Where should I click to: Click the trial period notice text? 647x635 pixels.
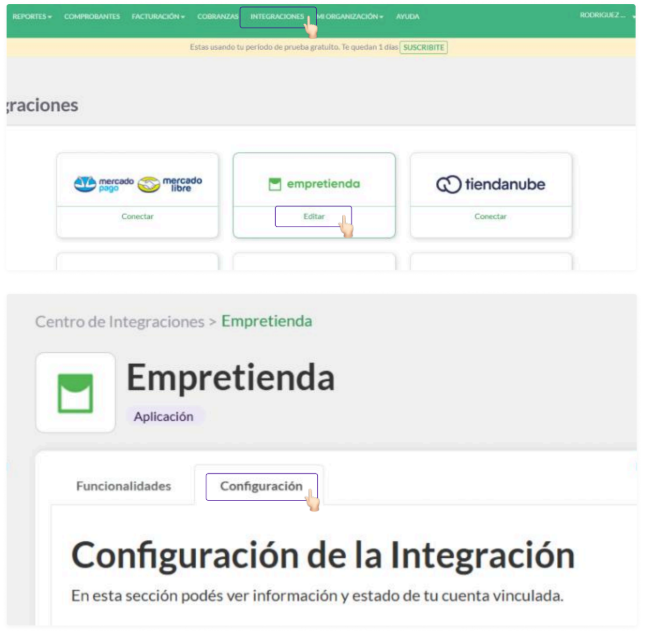[x=294, y=47]
